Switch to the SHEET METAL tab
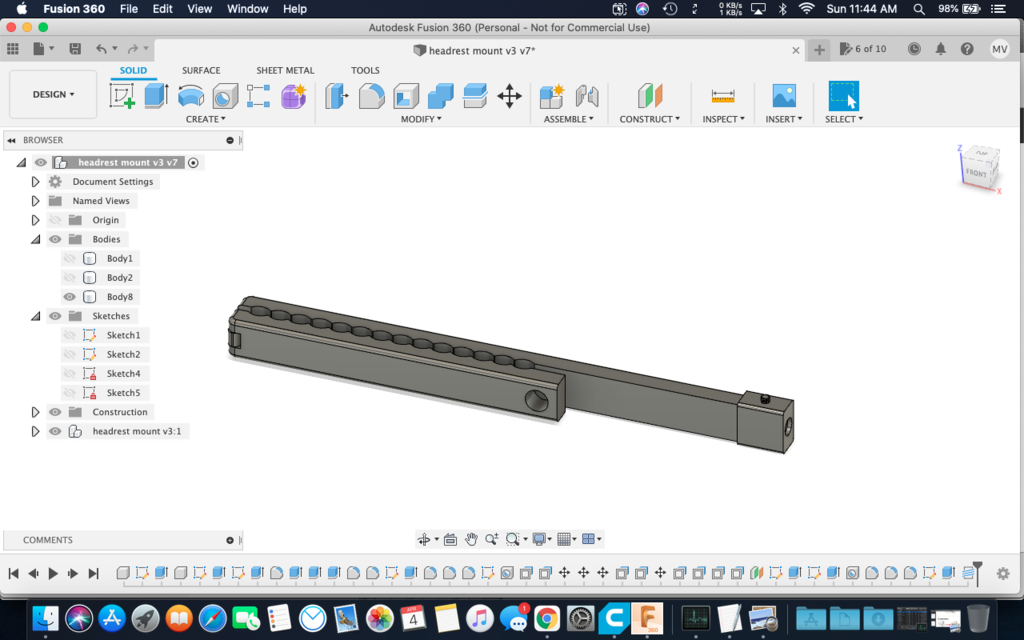The width and height of the screenshot is (1024, 640). pos(285,70)
